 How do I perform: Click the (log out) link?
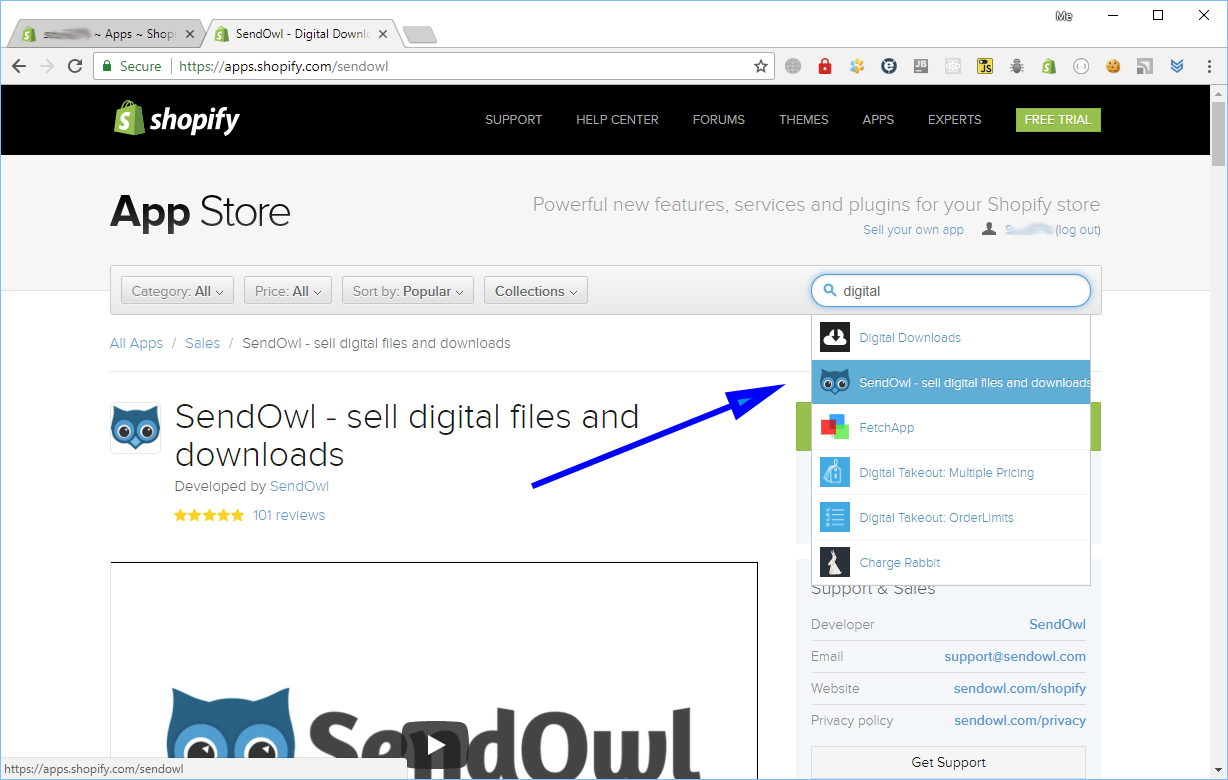click(x=1078, y=230)
